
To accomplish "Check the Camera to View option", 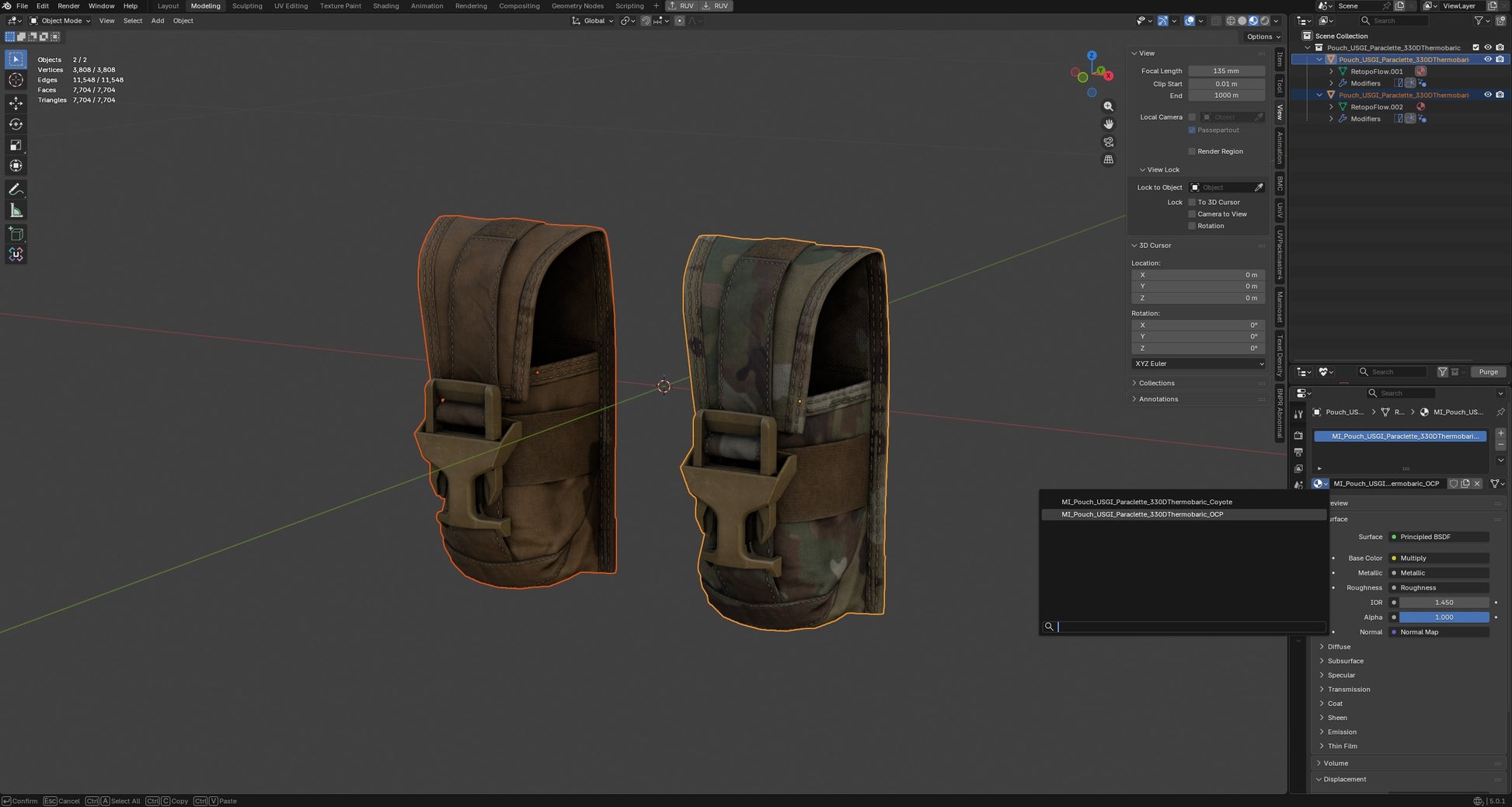I will point(1192,214).
